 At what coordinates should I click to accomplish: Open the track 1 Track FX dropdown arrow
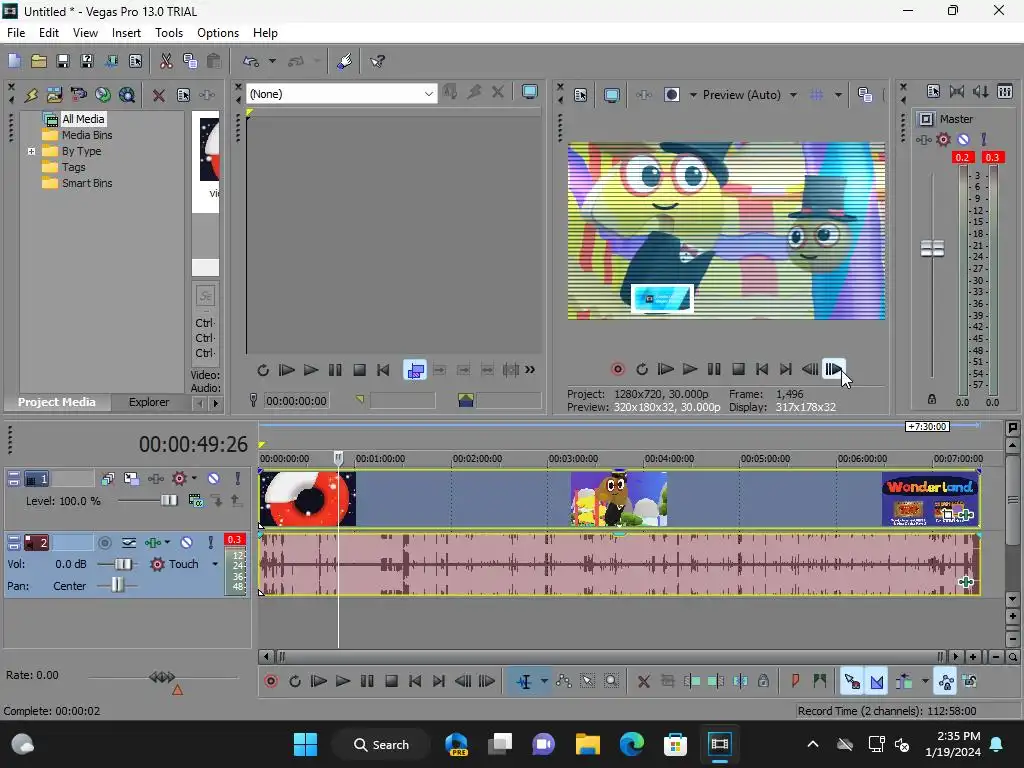194,479
